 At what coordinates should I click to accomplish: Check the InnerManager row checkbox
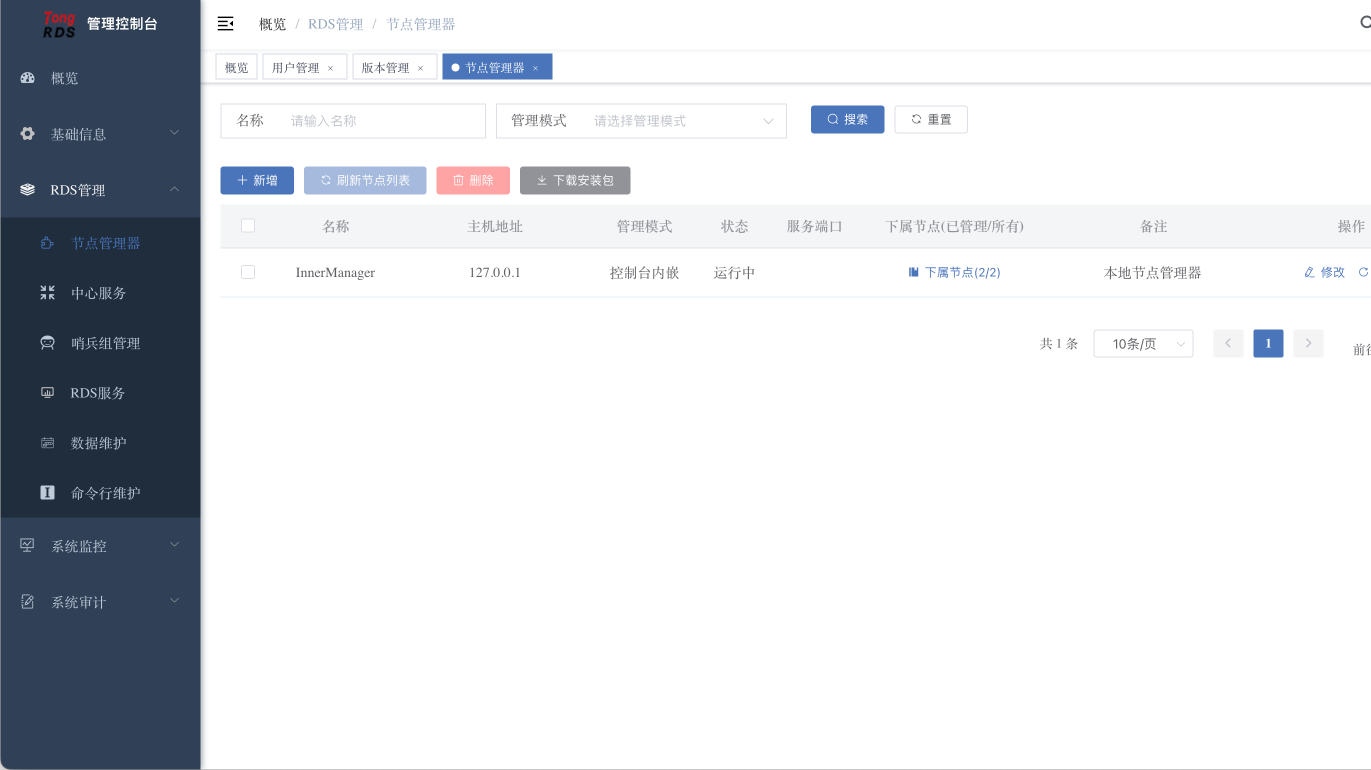click(x=248, y=272)
